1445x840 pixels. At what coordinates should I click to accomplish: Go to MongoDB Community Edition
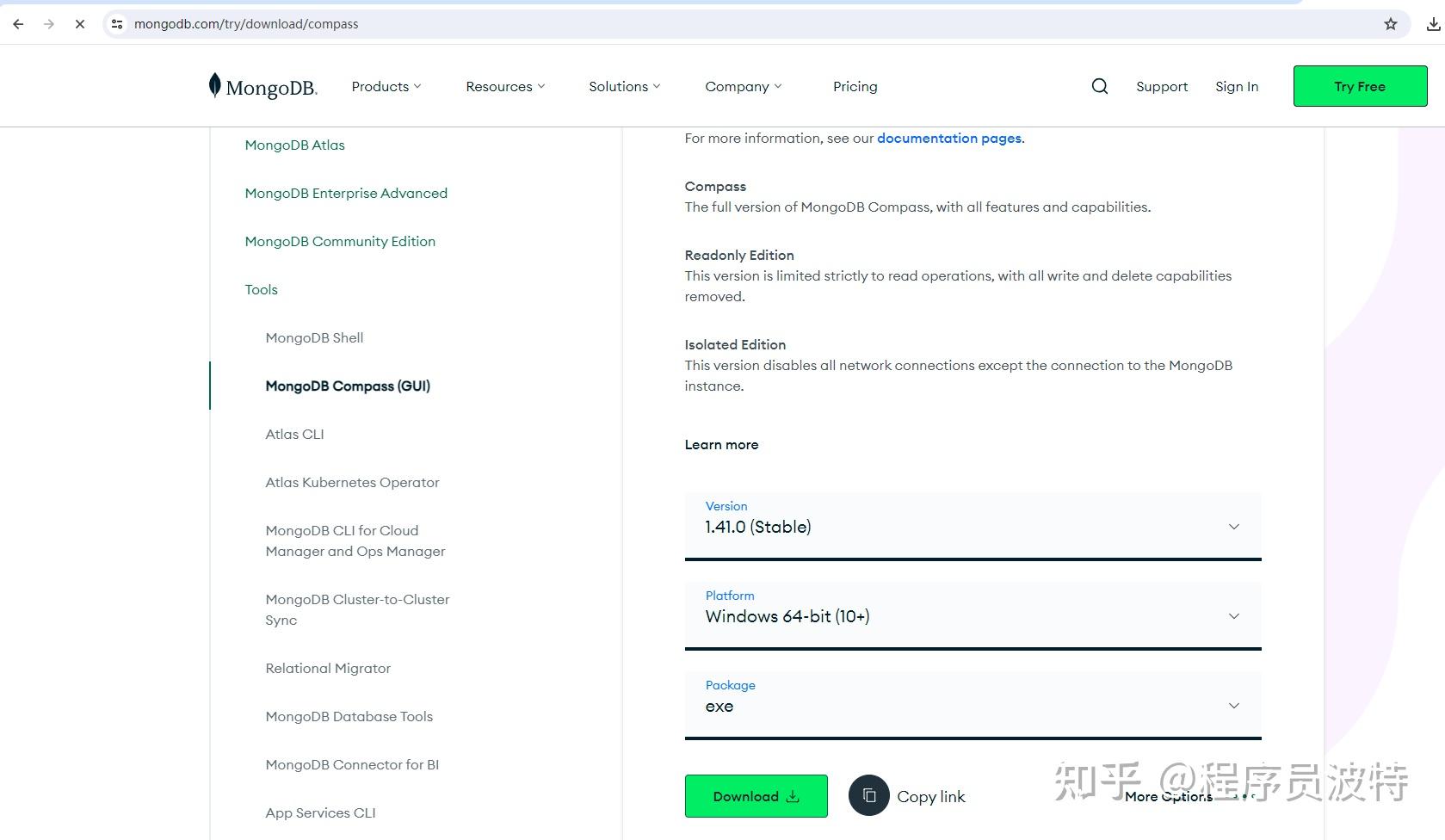coord(340,241)
